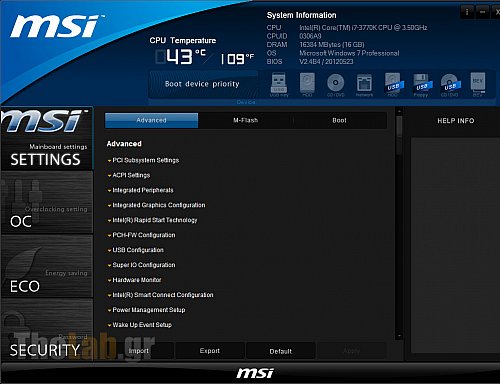Click the Import button
The image size is (500, 384).
[139, 351]
